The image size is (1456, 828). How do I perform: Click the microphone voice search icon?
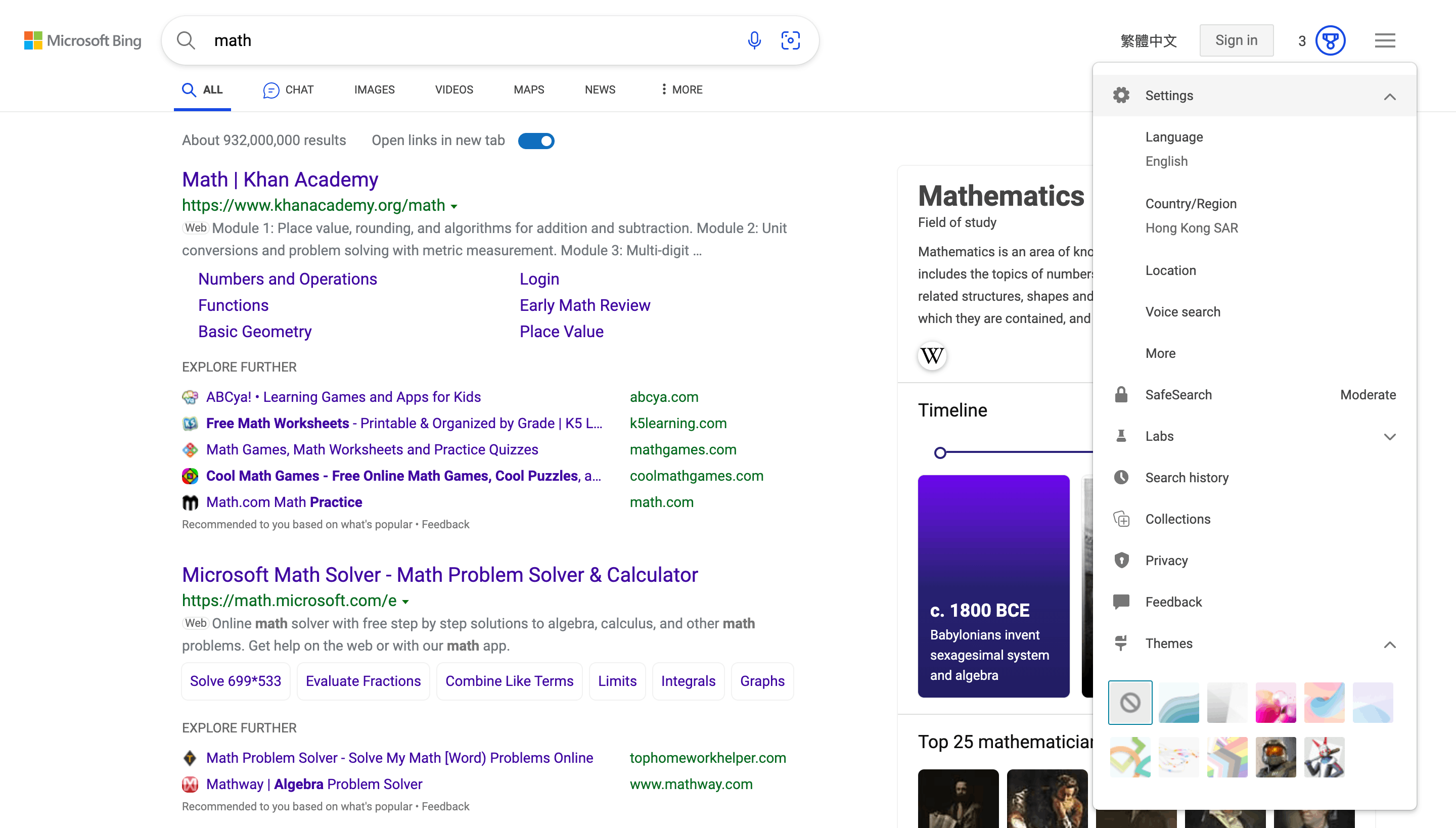point(754,40)
